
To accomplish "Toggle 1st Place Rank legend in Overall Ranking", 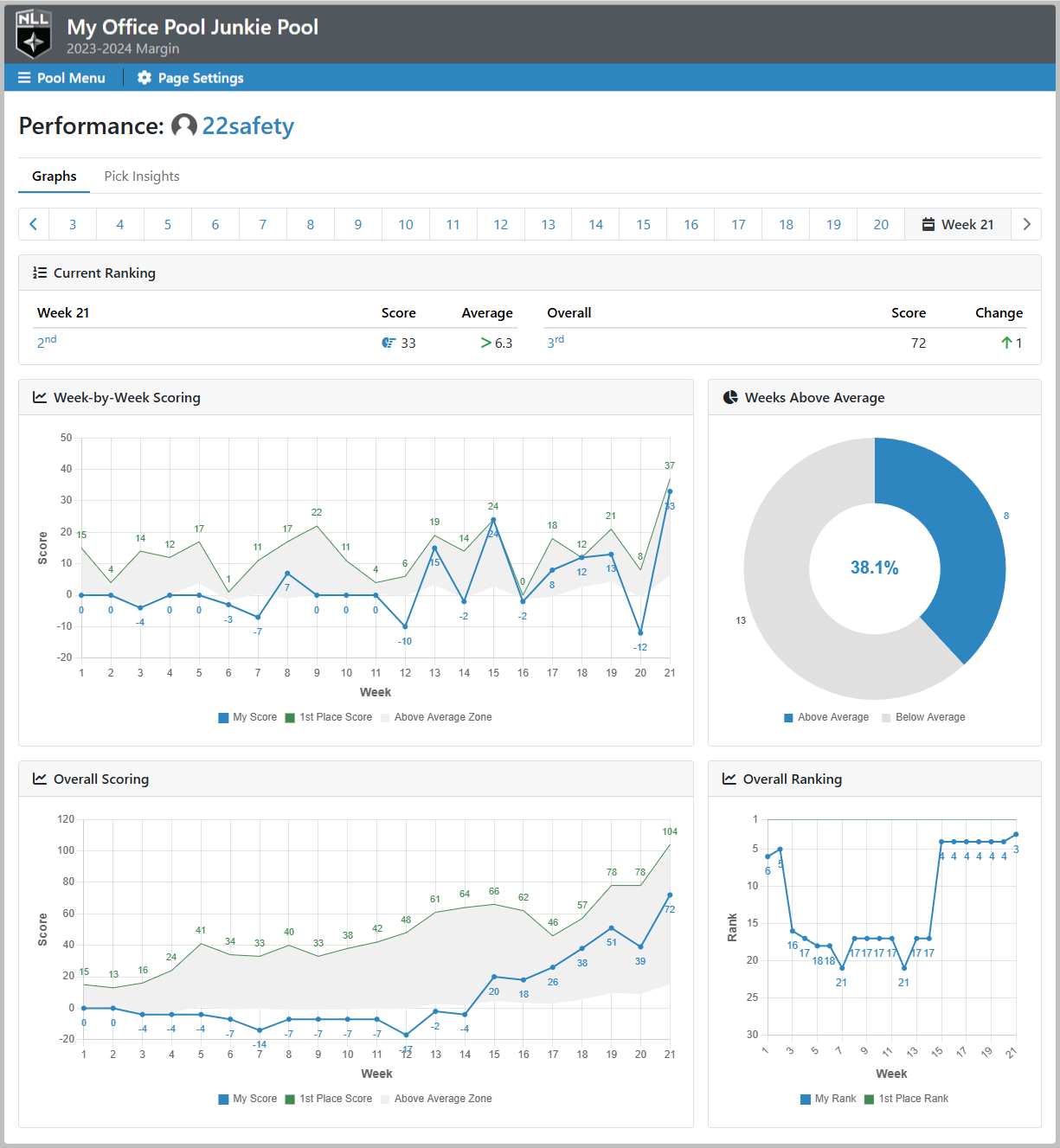I will coord(907,1099).
